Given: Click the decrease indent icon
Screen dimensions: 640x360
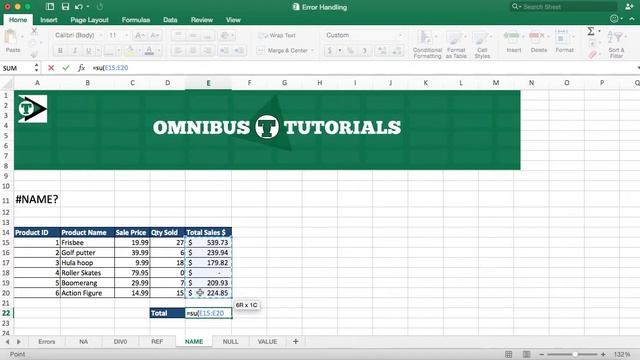Looking at the screenshot, I should (x=224, y=51).
